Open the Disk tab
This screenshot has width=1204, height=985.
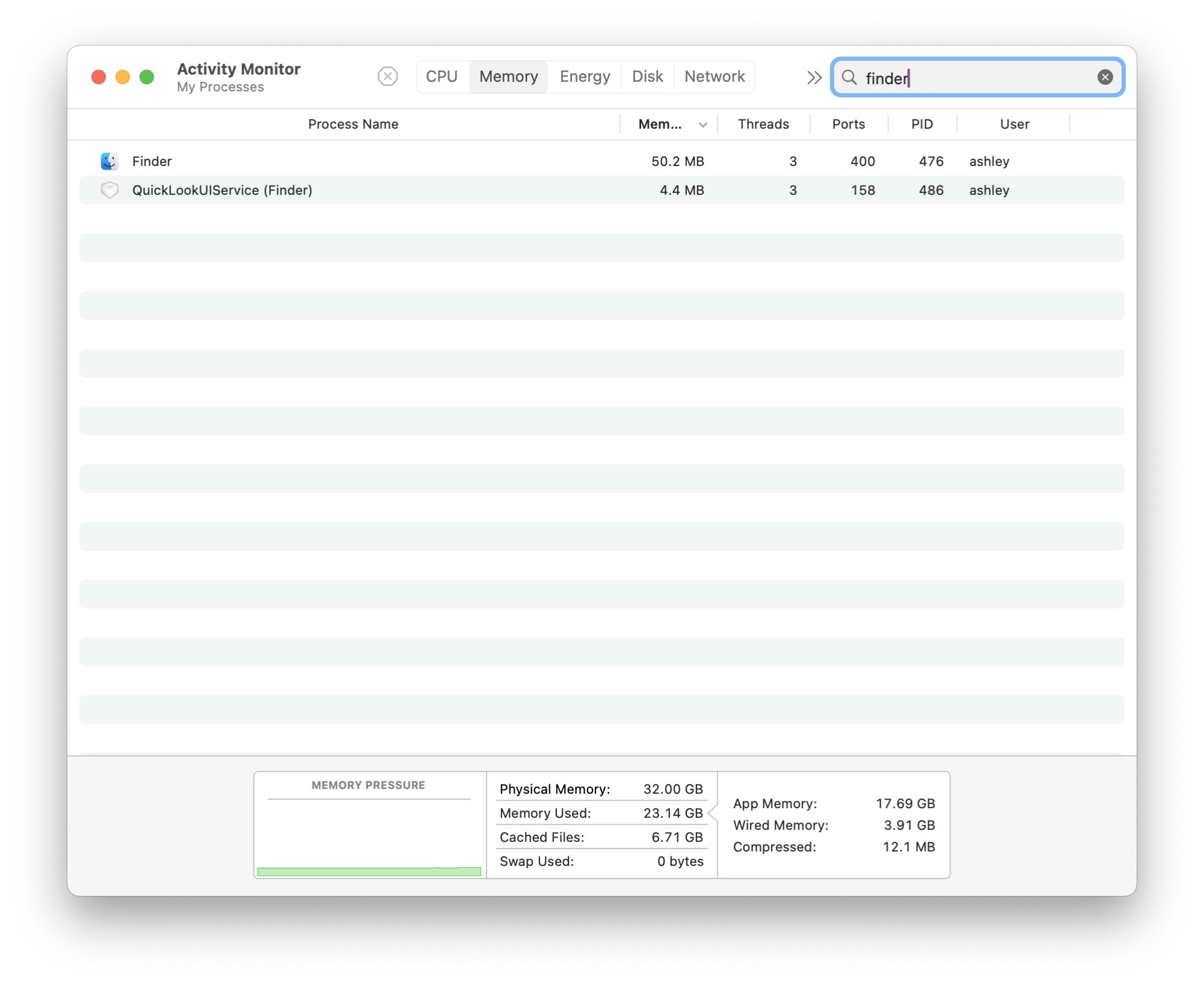click(x=647, y=76)
